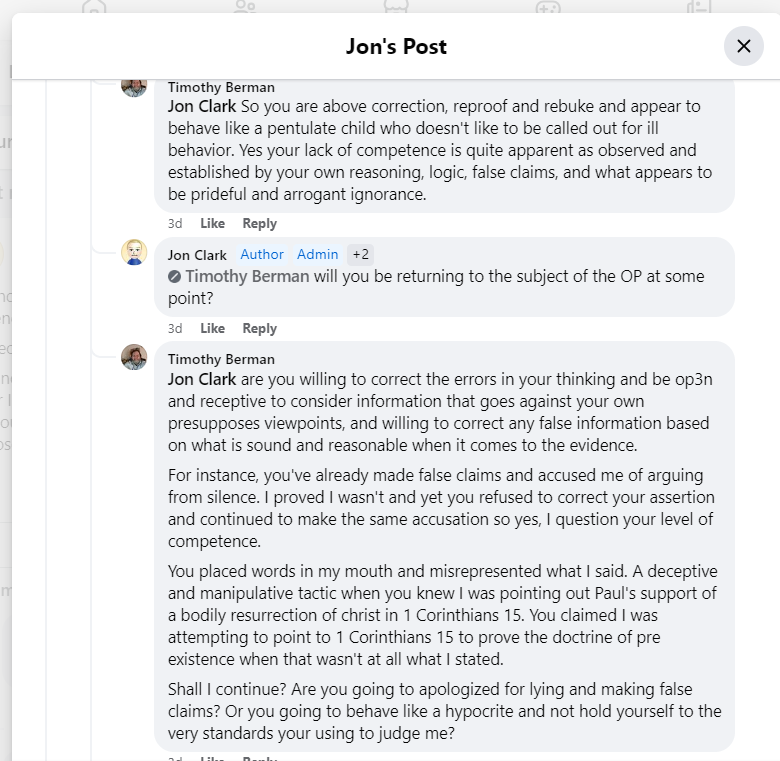Click the Timothy Berman mention in Jon's reply

pyautogui.click(x=247, y=276)
